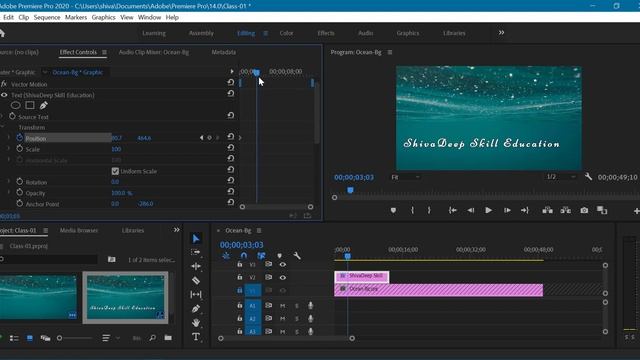Open Media Browser tab
The height and width of the screenshot is (360, 640).
click(79, 230)
